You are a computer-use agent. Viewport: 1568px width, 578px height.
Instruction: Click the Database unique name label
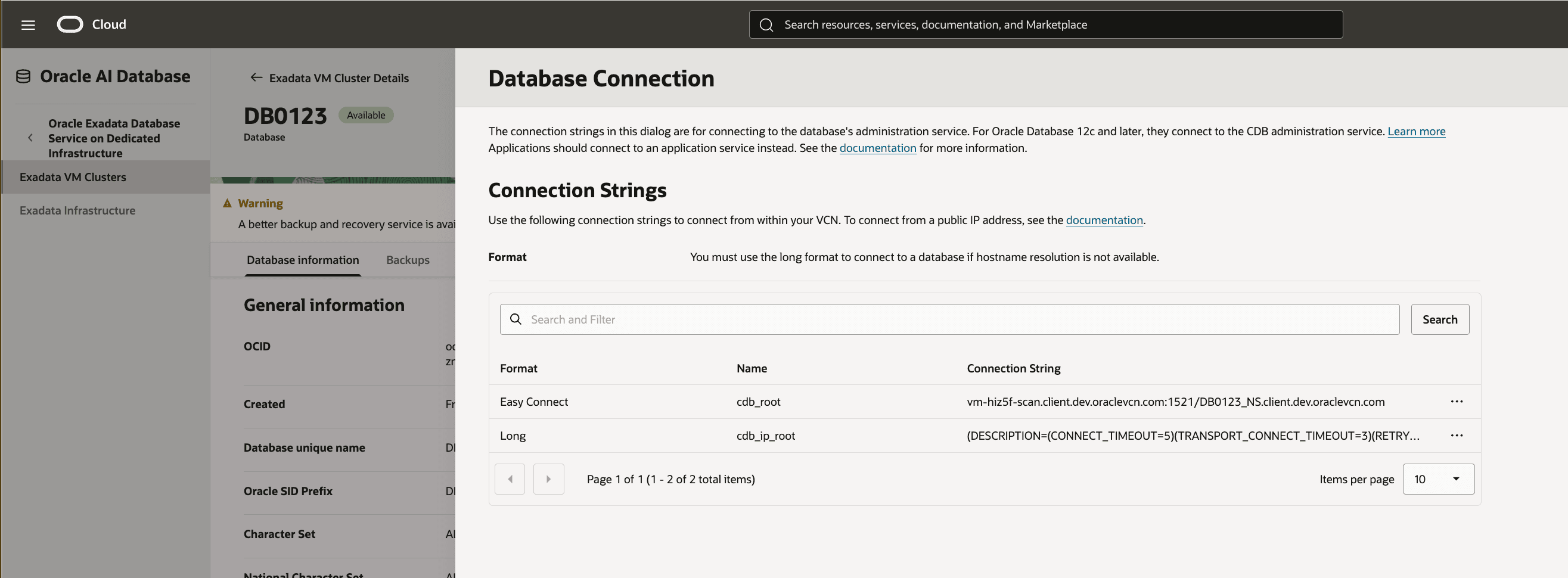(304, 448)
